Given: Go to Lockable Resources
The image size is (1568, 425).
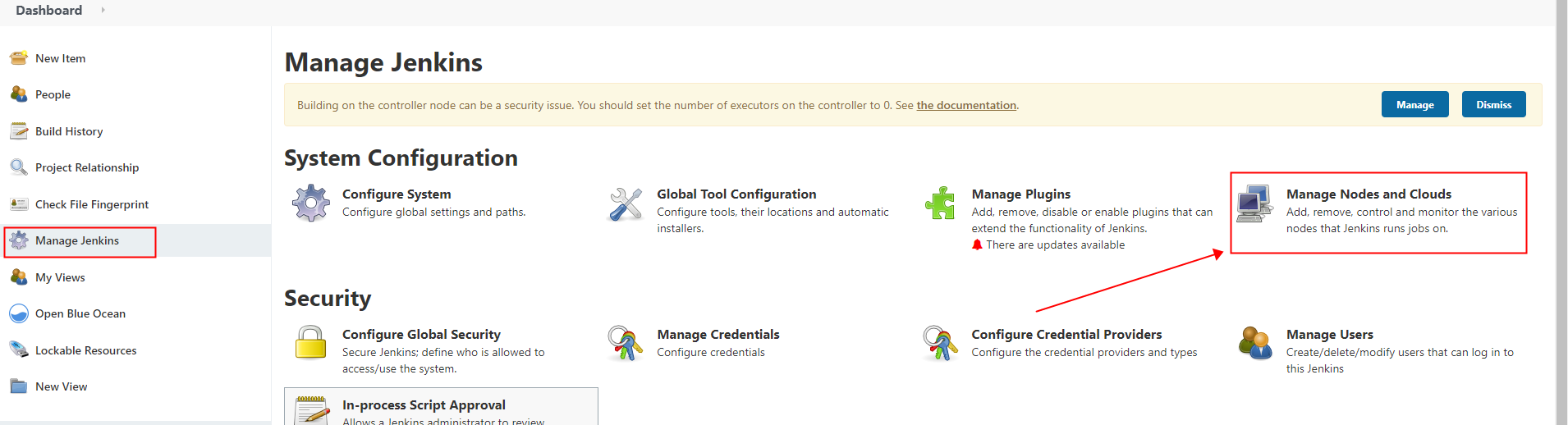Looking at the screenshot, I should click(x=86, y=350).
